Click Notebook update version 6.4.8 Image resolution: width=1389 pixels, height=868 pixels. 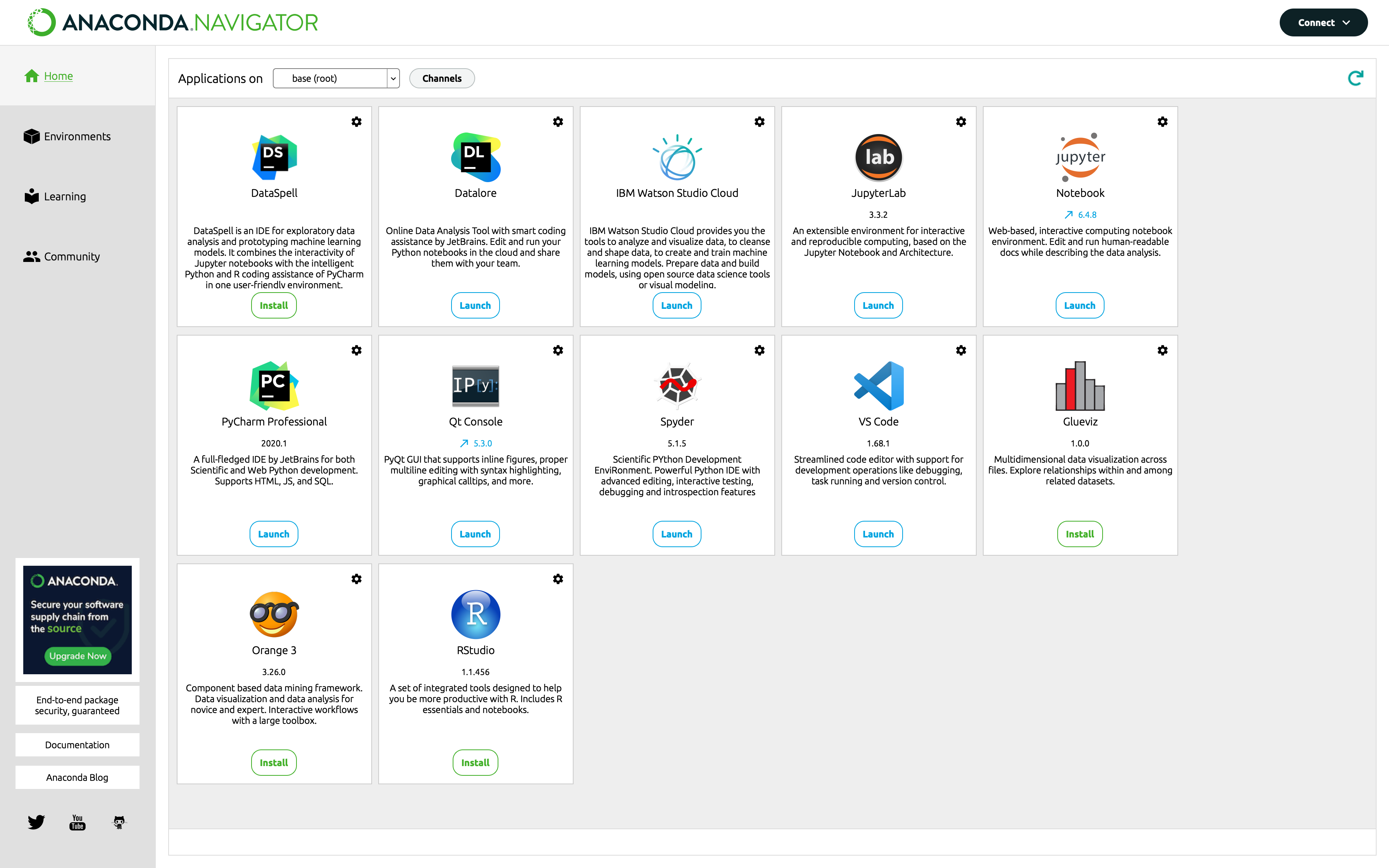pyautogui.click(x=1080, y=215)
